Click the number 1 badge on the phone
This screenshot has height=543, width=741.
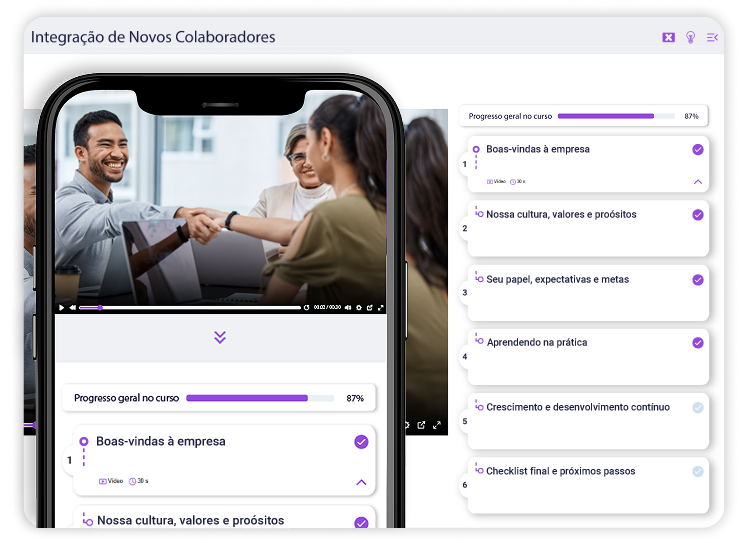click(69, 460)
